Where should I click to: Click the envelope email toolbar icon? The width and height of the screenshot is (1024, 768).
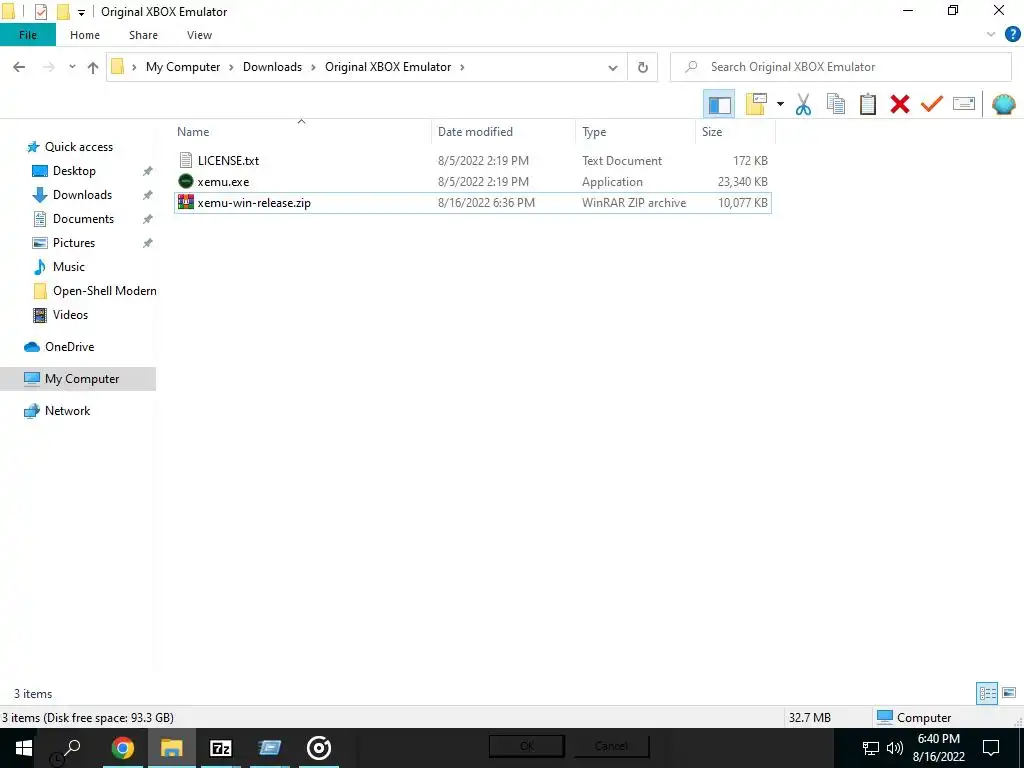click(x=963, y=104)
